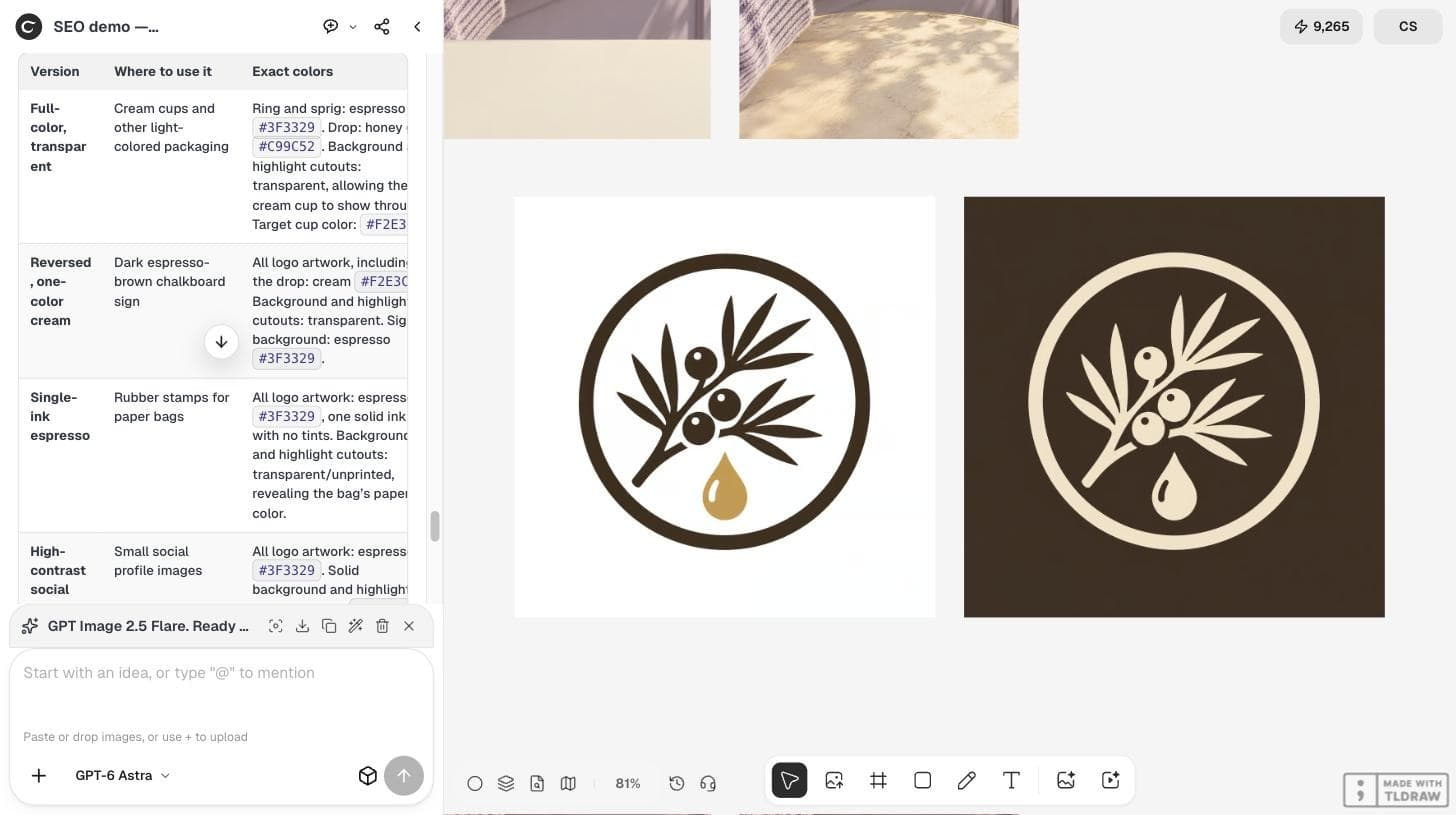Click the focus frame icon in image bar
The width and height of the screenshot is (1456, 815).
point(275,626)
